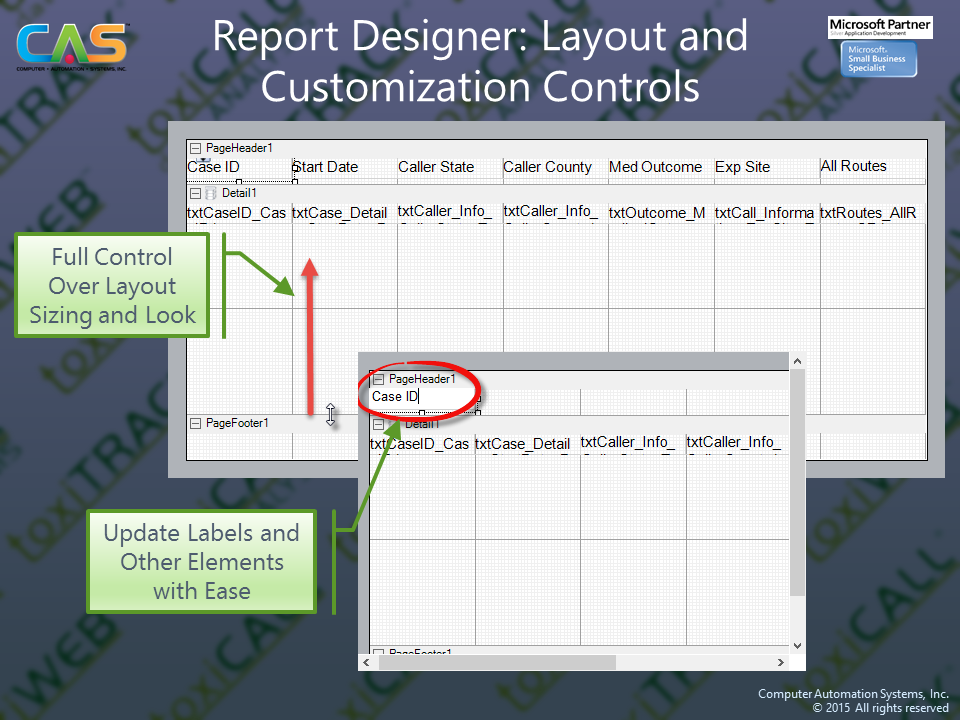This screenshot has height=720, width=960.
Task: Collapse the Detail1 section in the main designer
Action: (x=196, y=193)
